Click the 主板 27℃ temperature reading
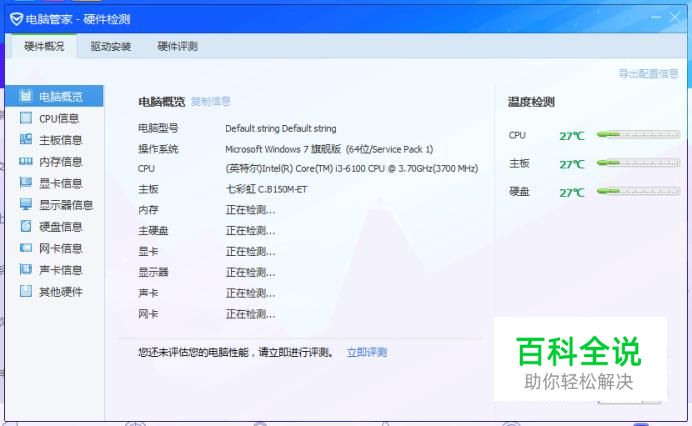The width and height of the screenshot is (692, 426). pyautogui.click(x=572, y=165)
